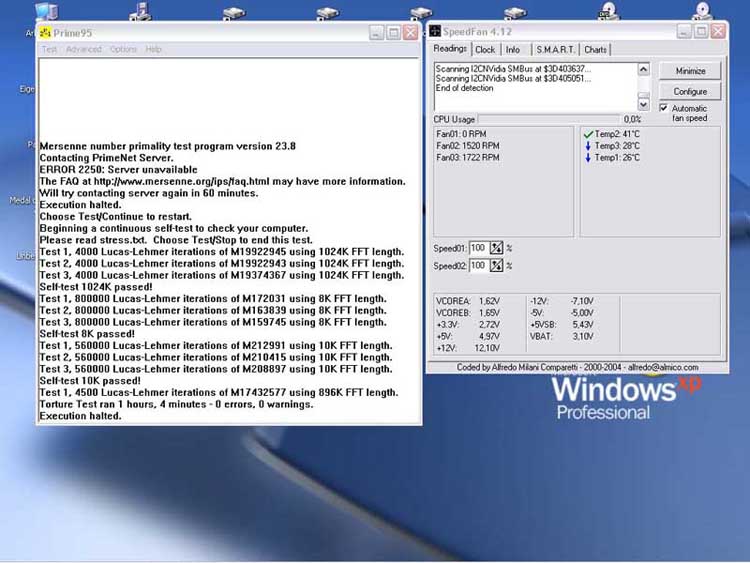Open the Advanced menu in Prime95
Image resolution: width=750 pixels, height=563 pixels.
click(84, 49)
